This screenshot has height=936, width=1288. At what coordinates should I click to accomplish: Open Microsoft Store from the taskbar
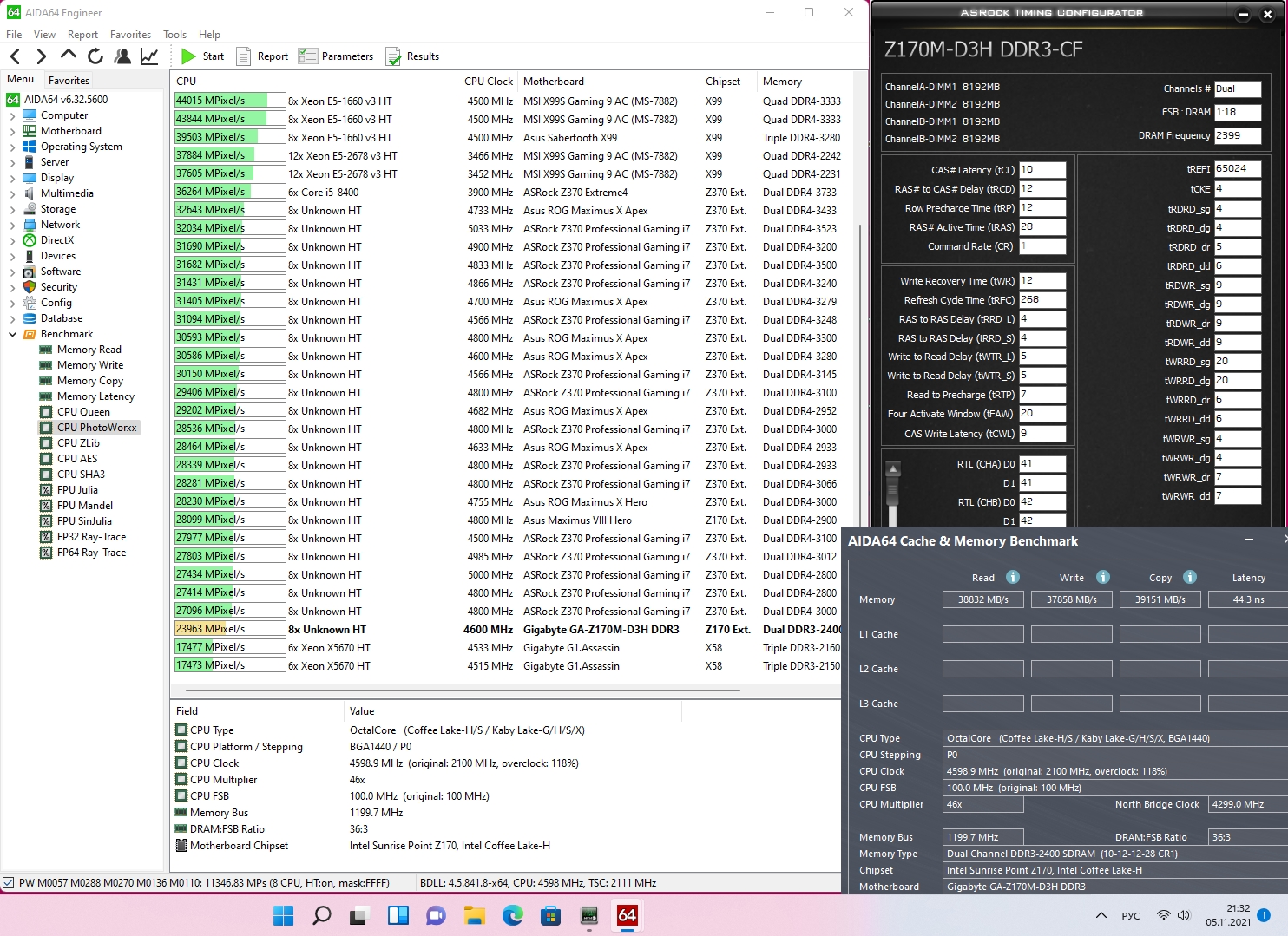pyautogui.click(x=551, y=915)
